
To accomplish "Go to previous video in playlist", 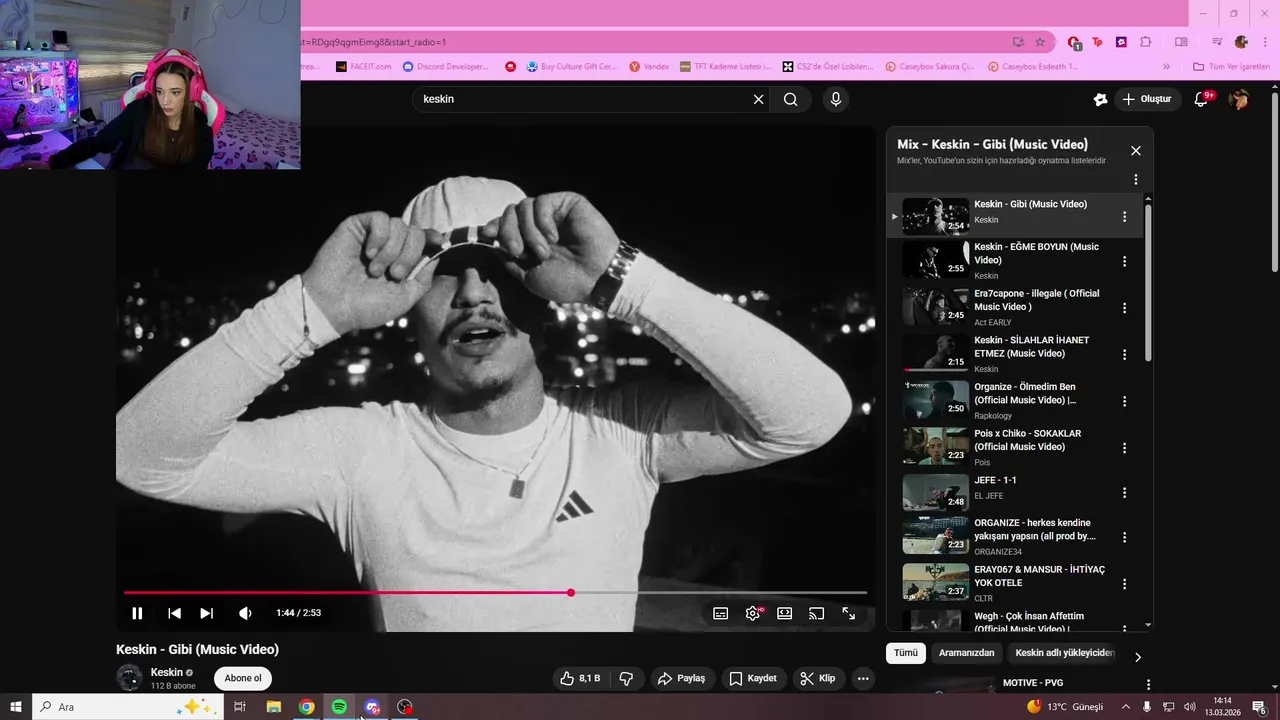I will 174,613.
